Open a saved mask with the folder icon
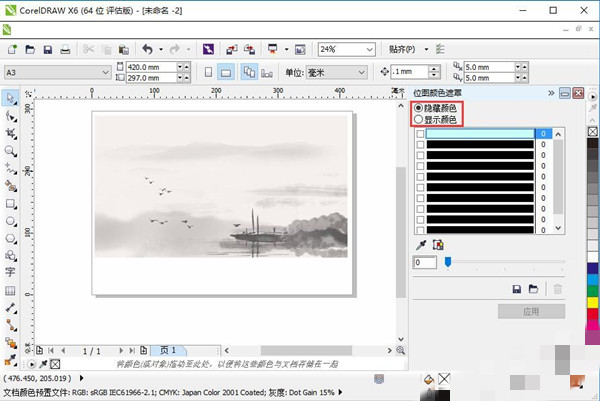The width and height of the screenshot is (600, 401). [x=533, y=289]
